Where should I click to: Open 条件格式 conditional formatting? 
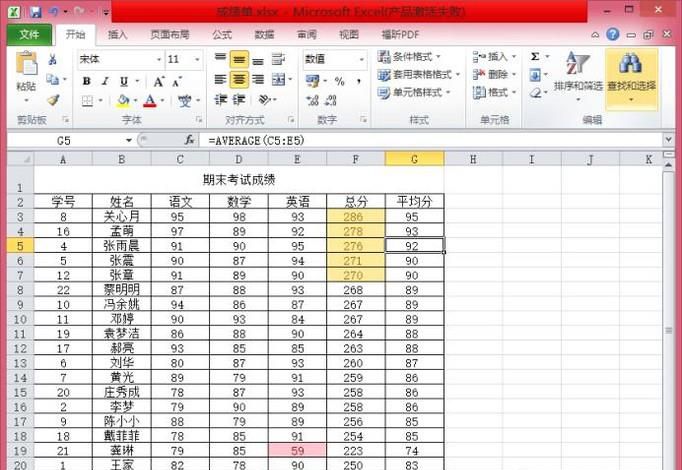[x=409, y=57]
